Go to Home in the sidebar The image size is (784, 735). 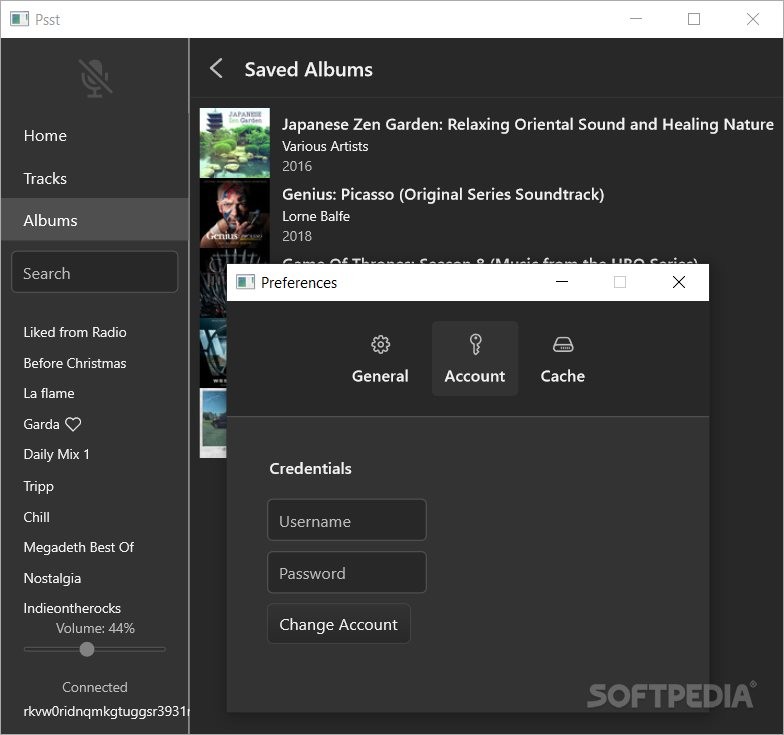coord(95,136)
